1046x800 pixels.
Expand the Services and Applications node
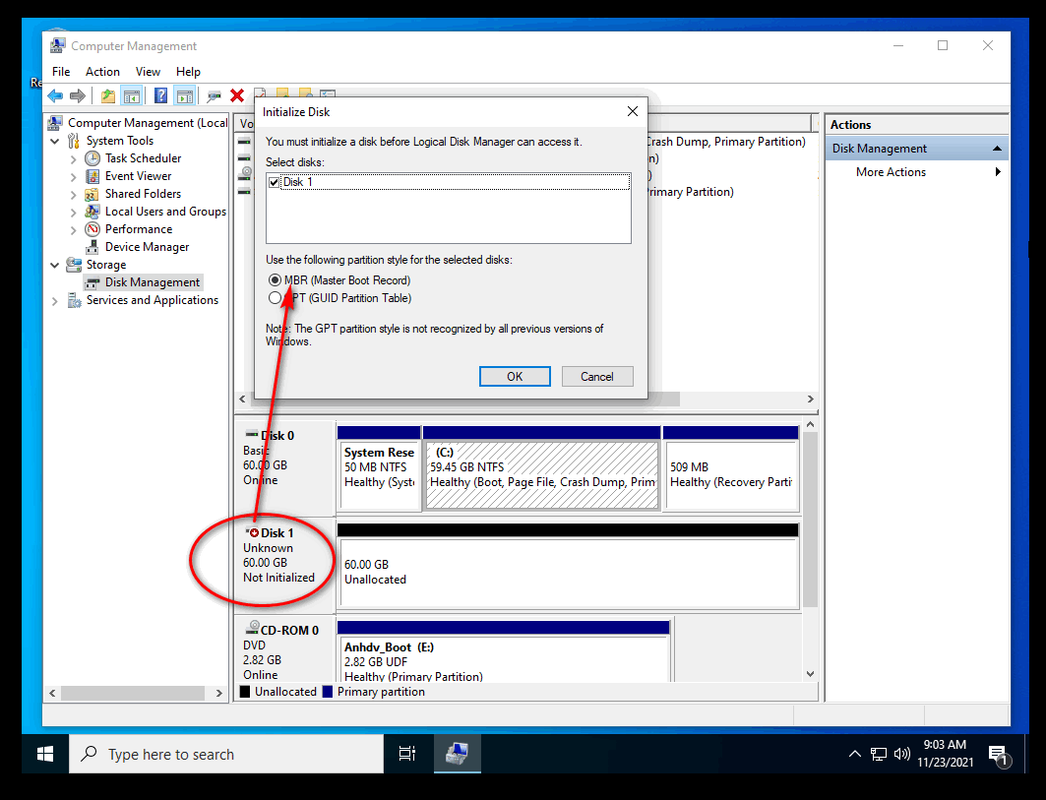point(55,301)
